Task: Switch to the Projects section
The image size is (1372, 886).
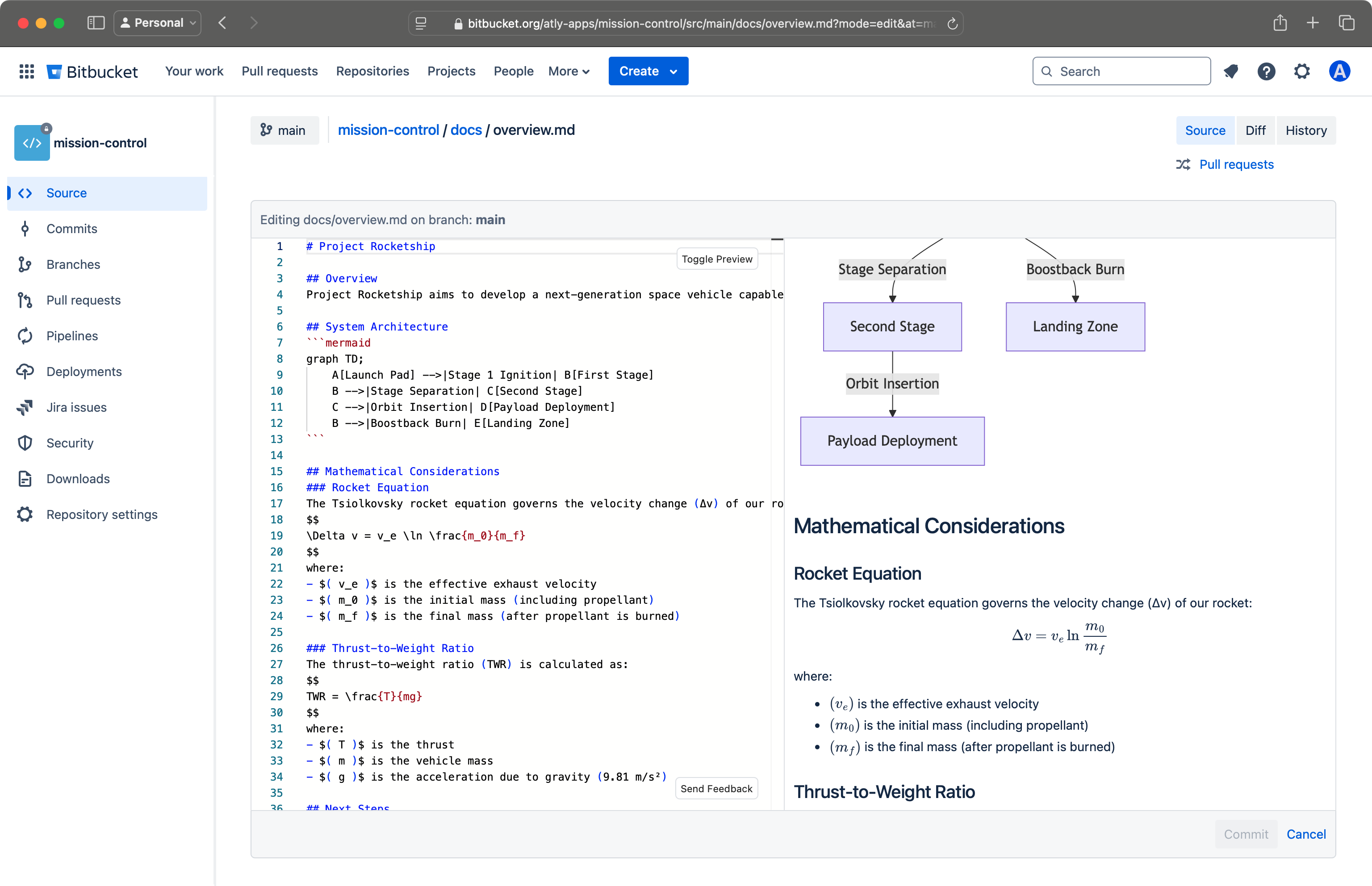Action: pyautogui.click(x=451, y=71)
